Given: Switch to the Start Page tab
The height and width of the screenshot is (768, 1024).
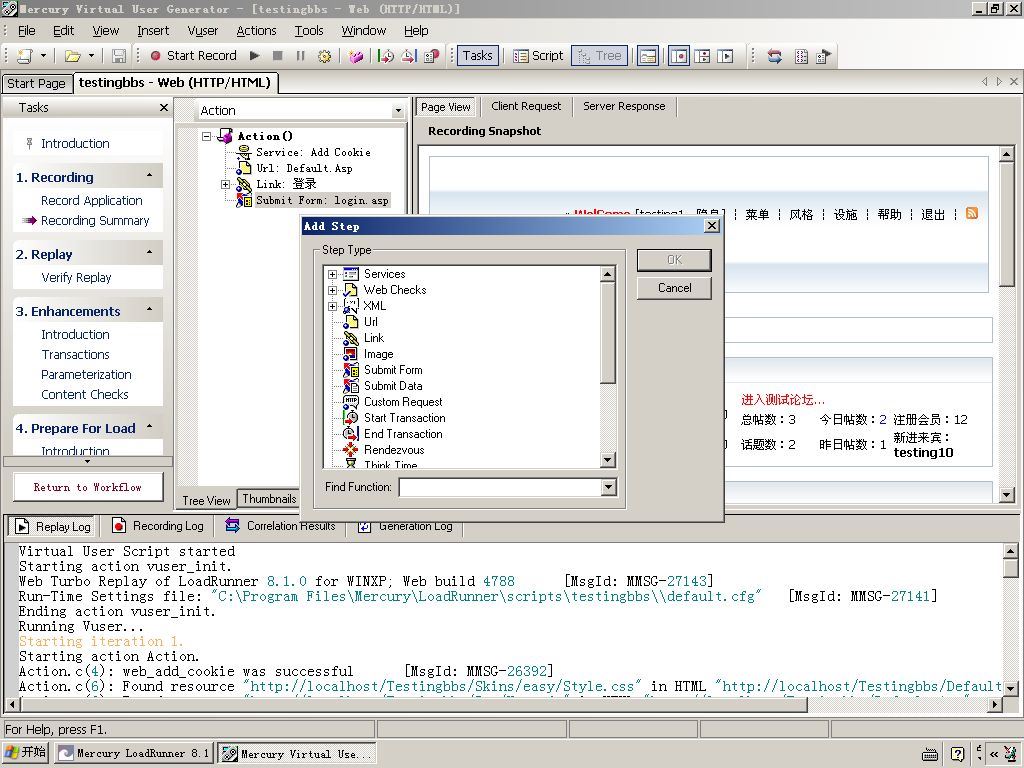Looking at the screenshot, I should (x=37, y=84).
